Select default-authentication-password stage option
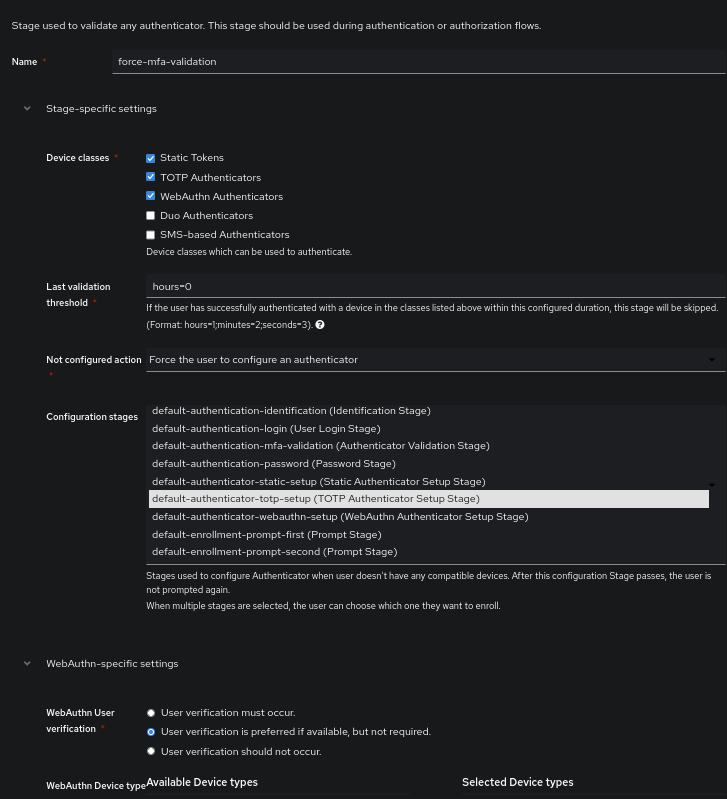Screen dimensions: 727x799 (428, 464)
